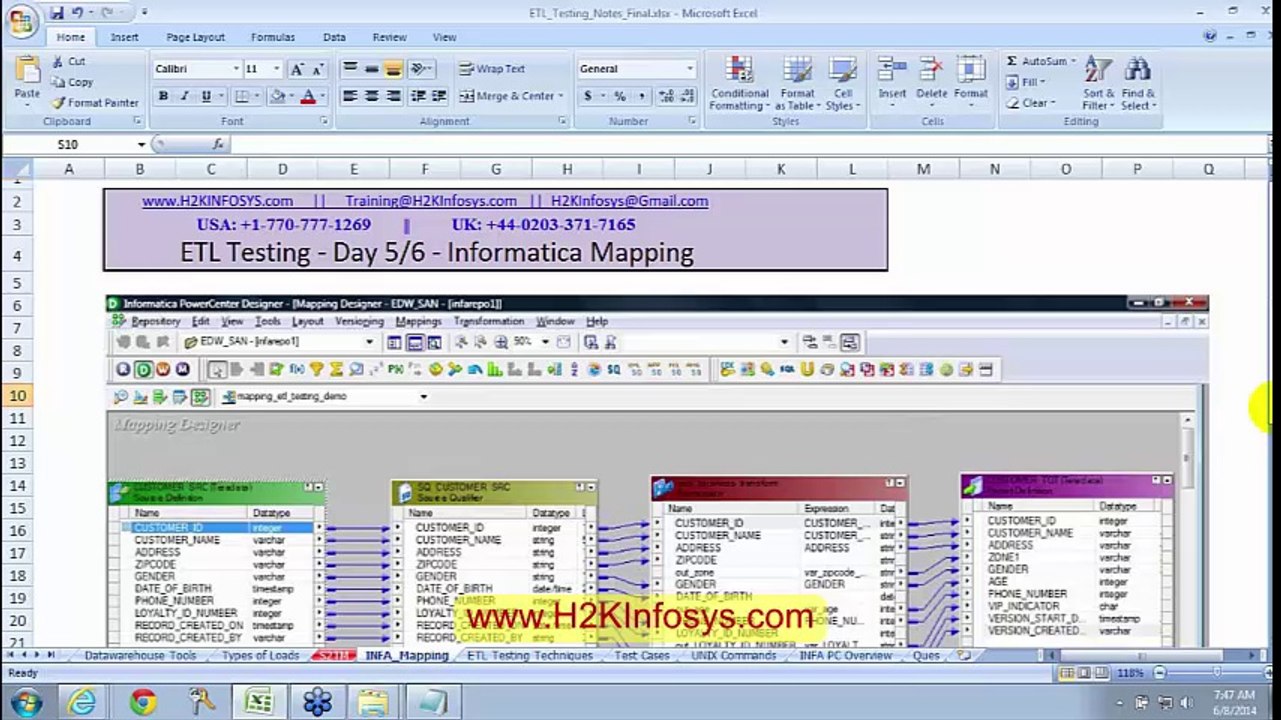
Task: Open the Find & Select menu
Action: 1137,82
